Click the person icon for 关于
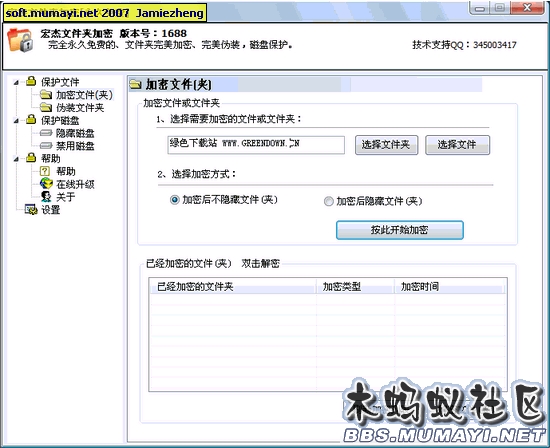Viewport: 550px width, 448px height. point(46,196)
